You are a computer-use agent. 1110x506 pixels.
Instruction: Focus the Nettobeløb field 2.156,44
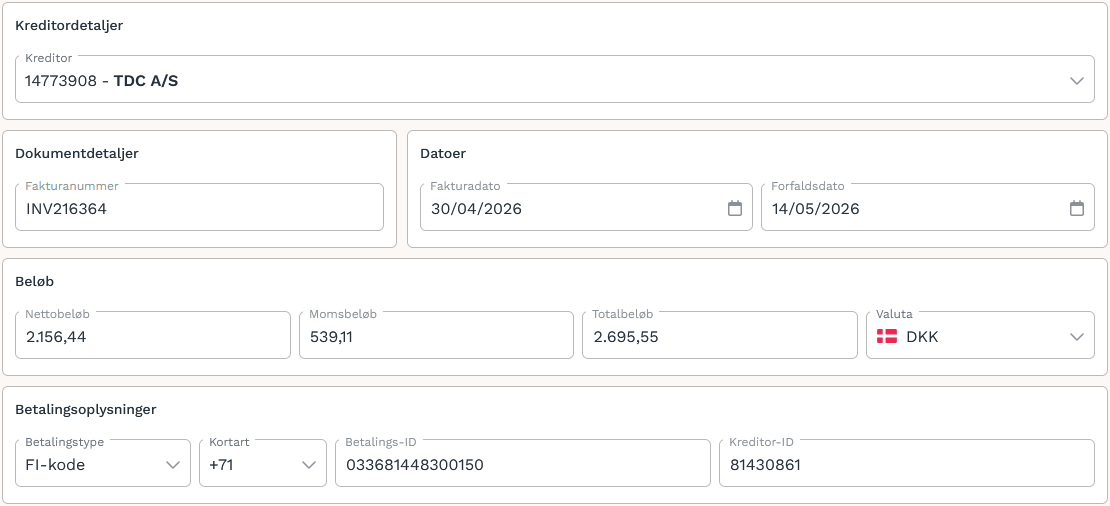[153, 335]
